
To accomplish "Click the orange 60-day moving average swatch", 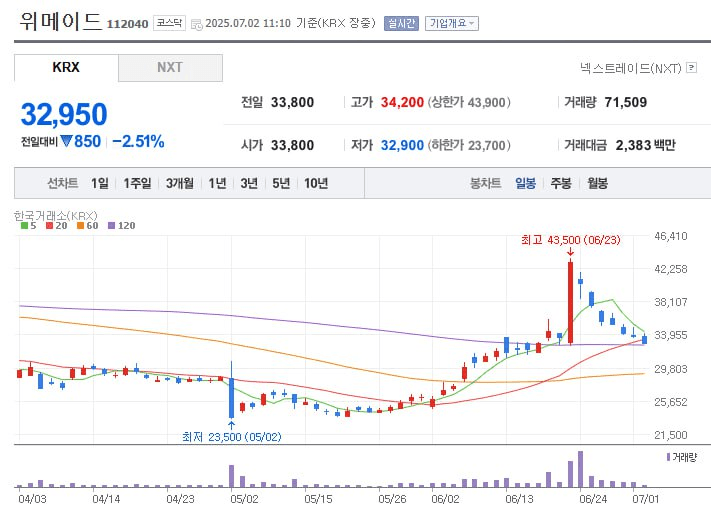I will click(x=80, y=225).
